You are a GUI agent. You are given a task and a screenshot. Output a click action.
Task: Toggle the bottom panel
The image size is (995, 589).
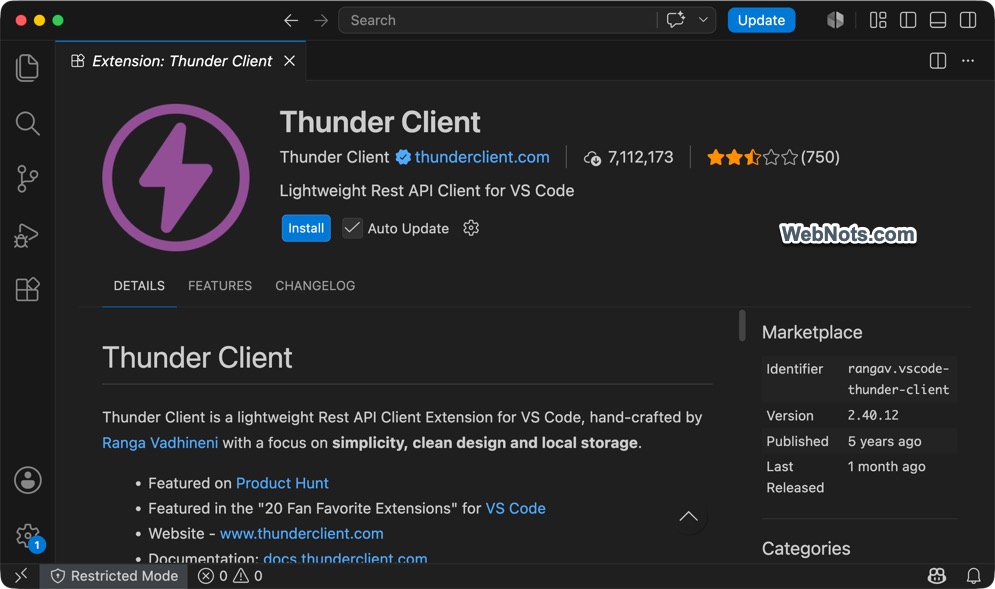pyautogui.click(x=938, y=20)
